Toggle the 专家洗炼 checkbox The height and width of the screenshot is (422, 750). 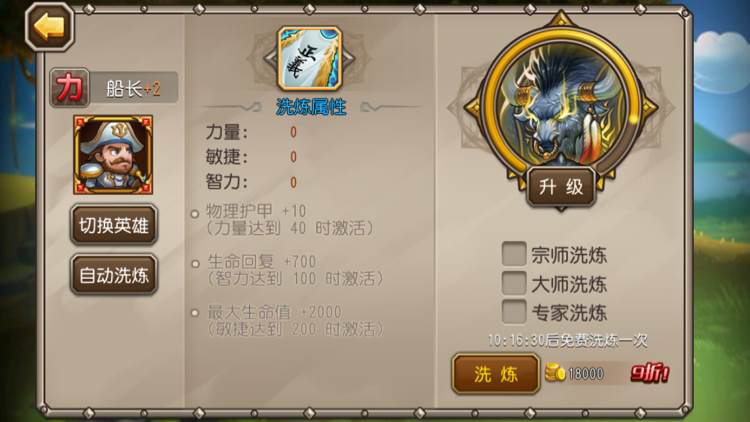(514, 311)
